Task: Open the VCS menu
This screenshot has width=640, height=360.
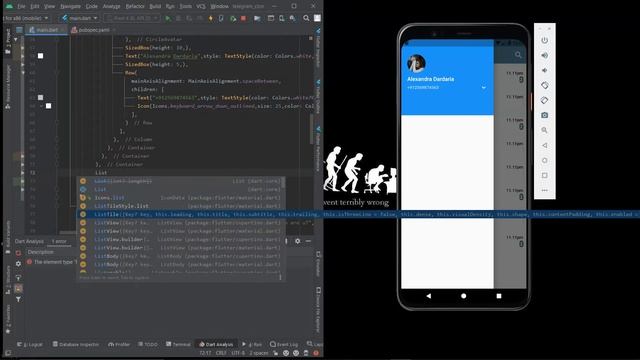Action: click(201, 7)
